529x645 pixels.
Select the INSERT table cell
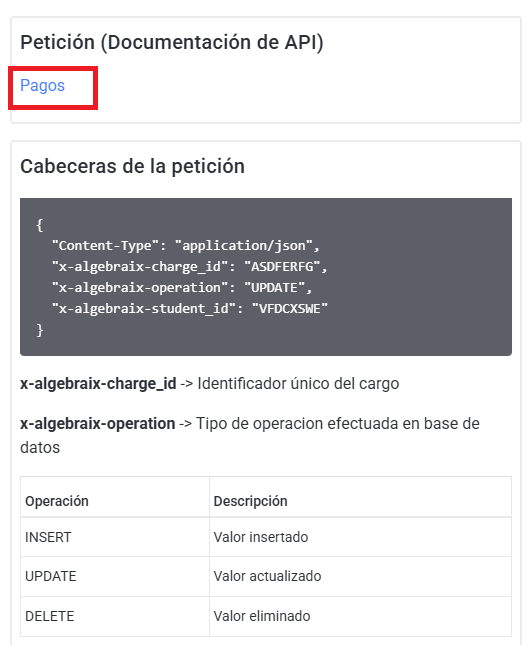click(115, 537)
